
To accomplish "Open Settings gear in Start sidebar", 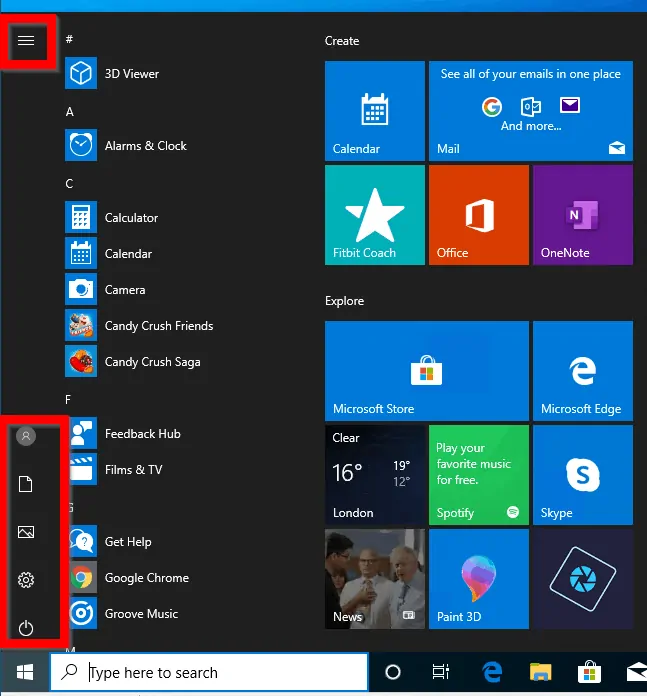I will click(26, 580).
